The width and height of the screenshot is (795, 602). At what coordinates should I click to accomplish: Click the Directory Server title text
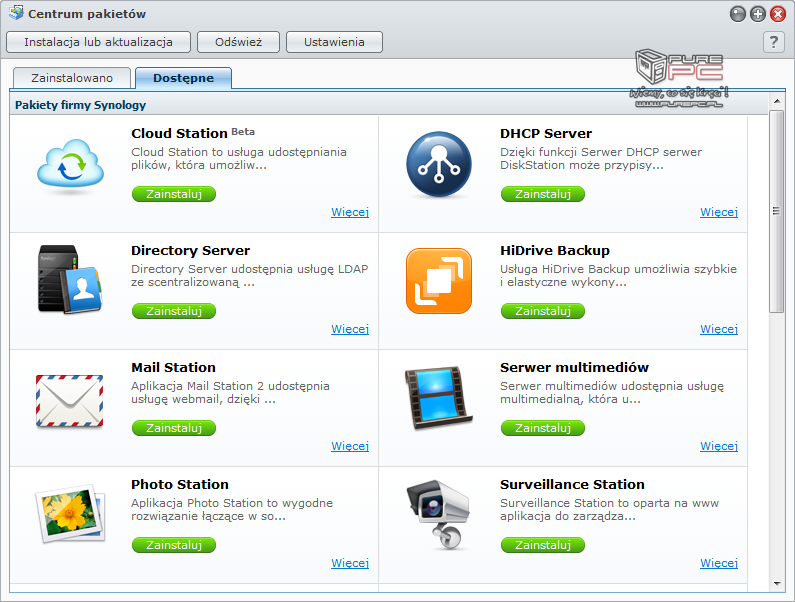coord(190,251)
